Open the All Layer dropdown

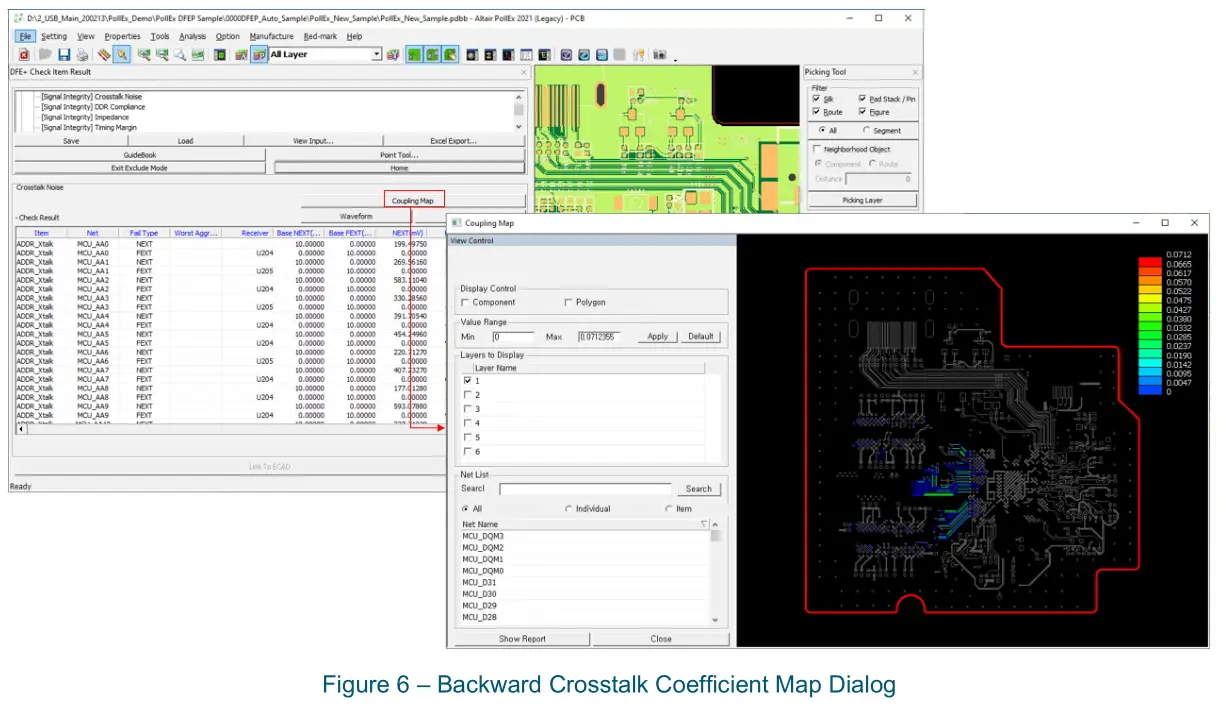[376, 55]
